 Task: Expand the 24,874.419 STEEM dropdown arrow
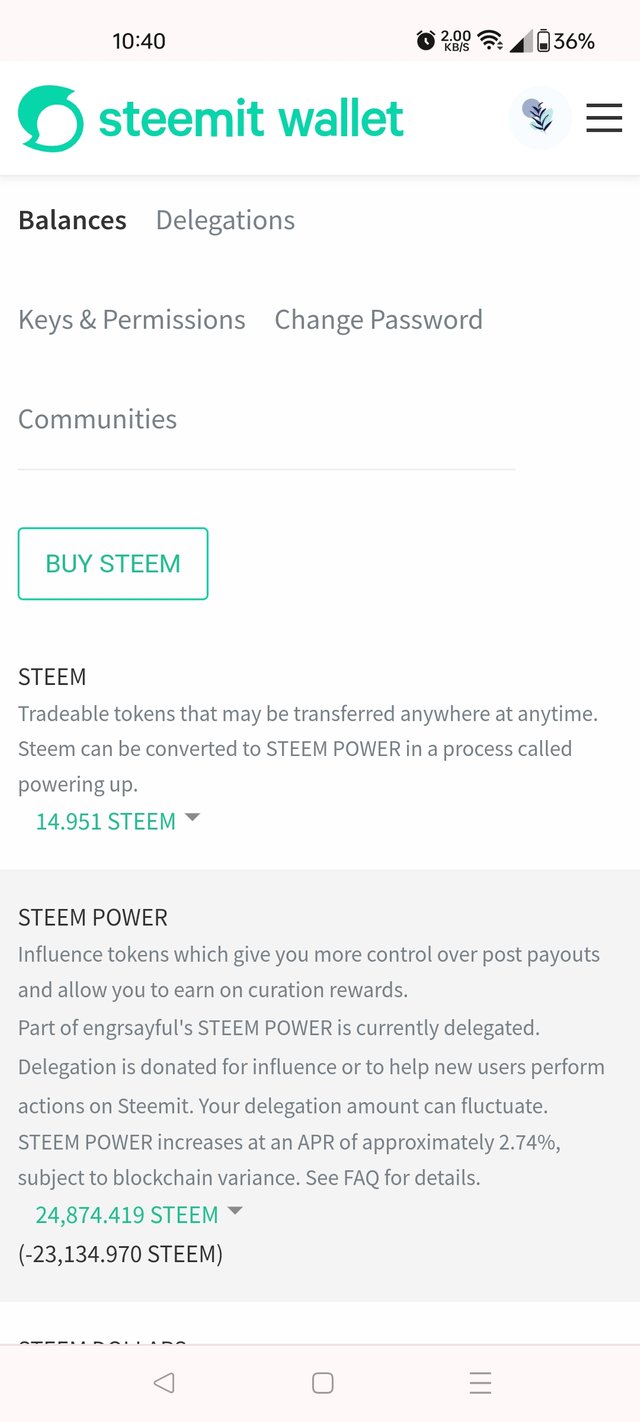coord(235,1211)
